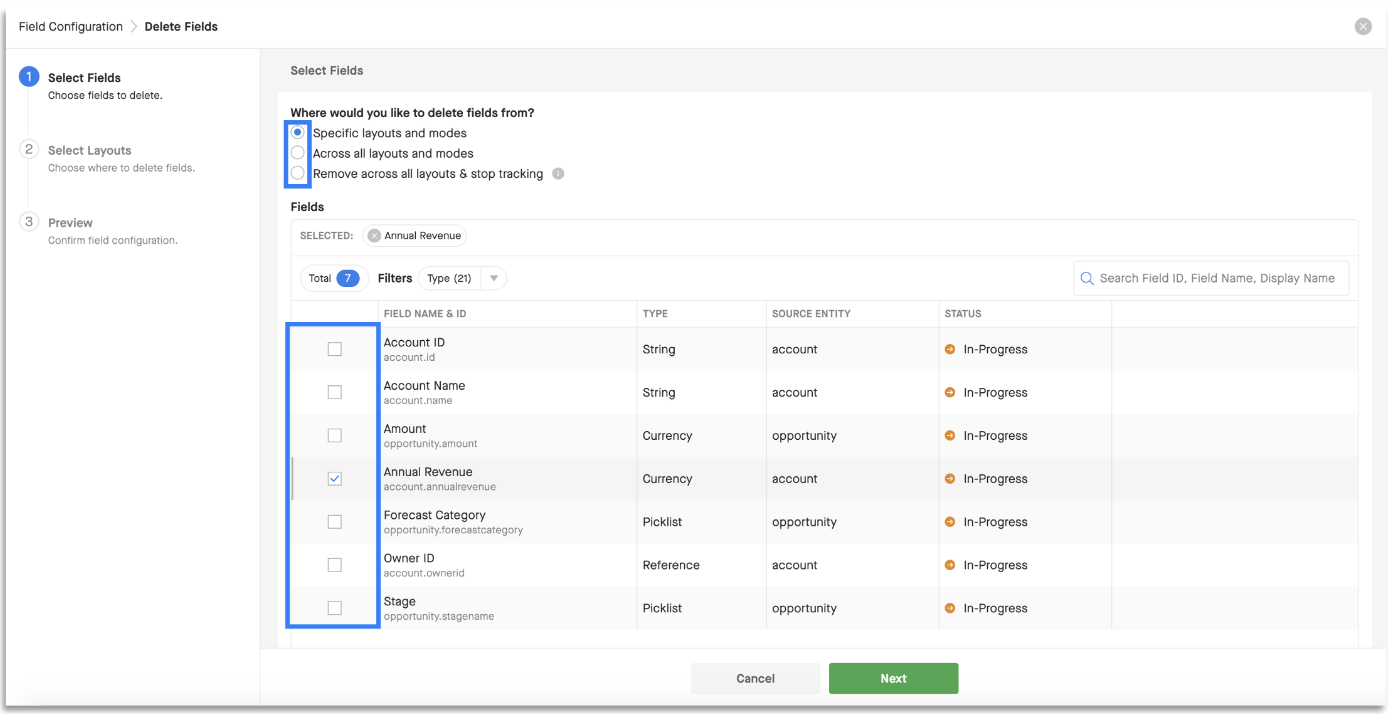This screenshot has width=1394, height=714.
Task: Tick the Amount field checkbox
Action: click(x=335, y=436)
